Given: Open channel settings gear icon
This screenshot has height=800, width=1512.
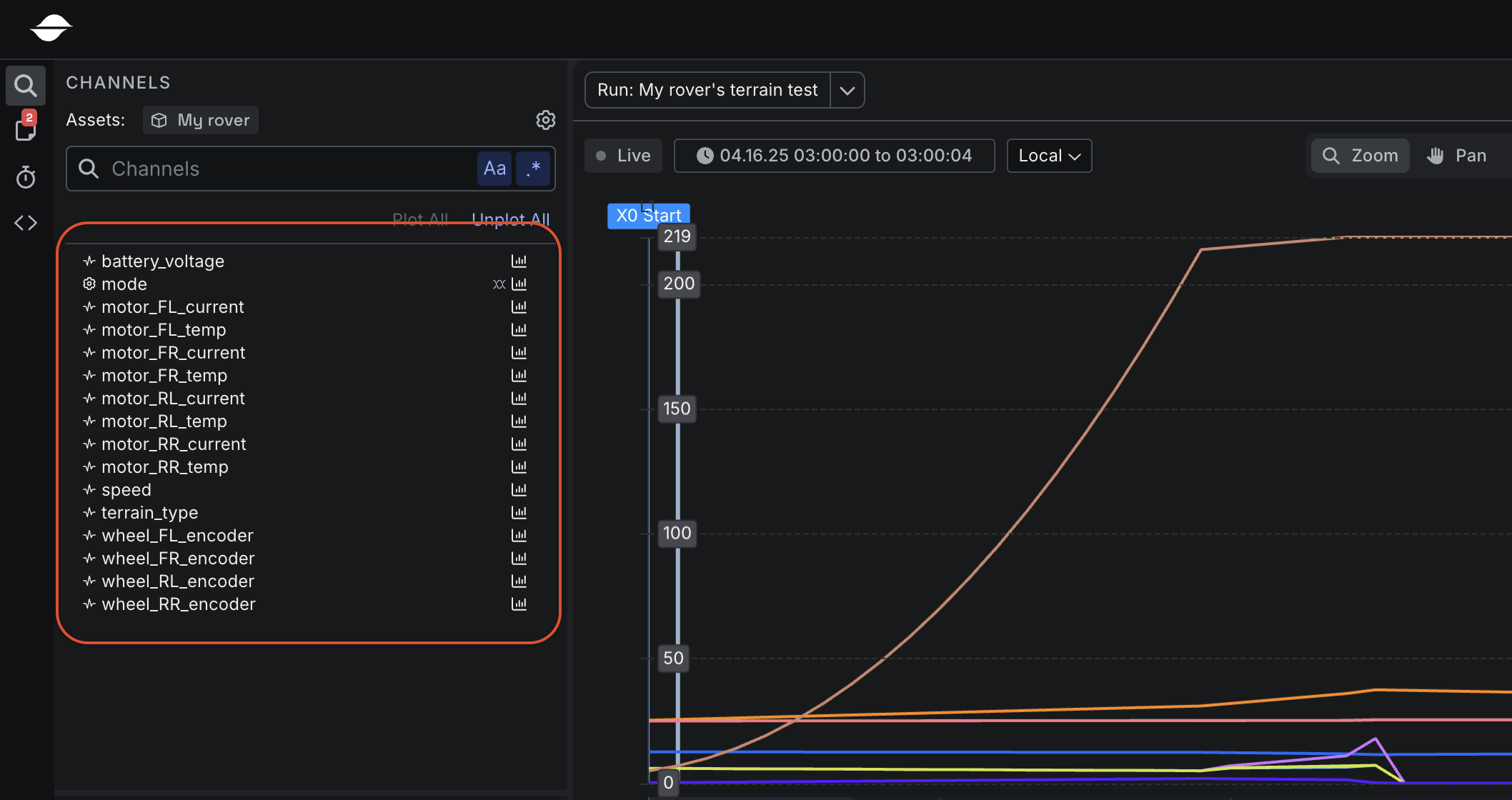Looking at the screenshot, I should tap(545, 120).
